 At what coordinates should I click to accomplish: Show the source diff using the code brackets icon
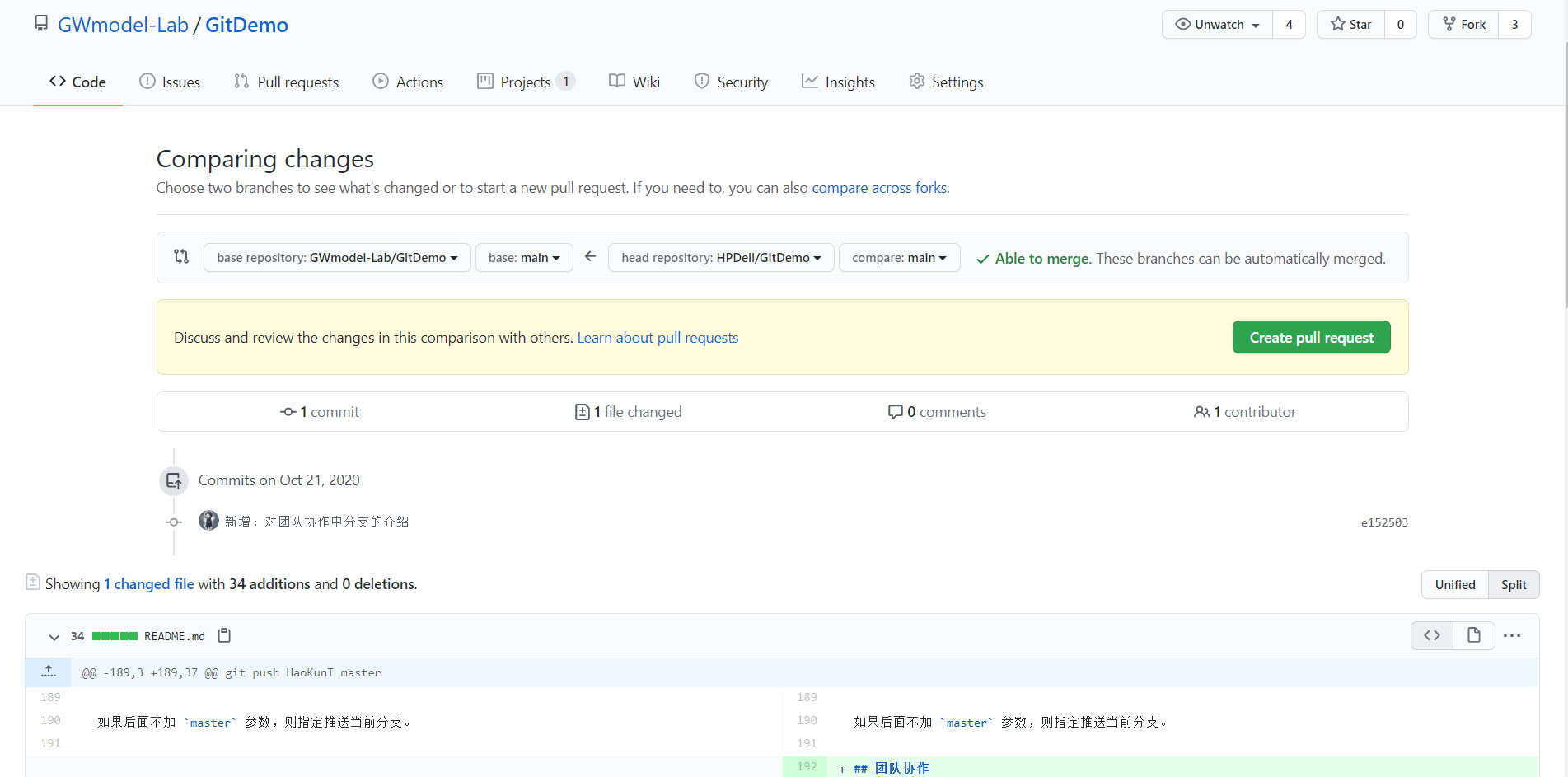pyautogui.click(x=1432, y=635)
